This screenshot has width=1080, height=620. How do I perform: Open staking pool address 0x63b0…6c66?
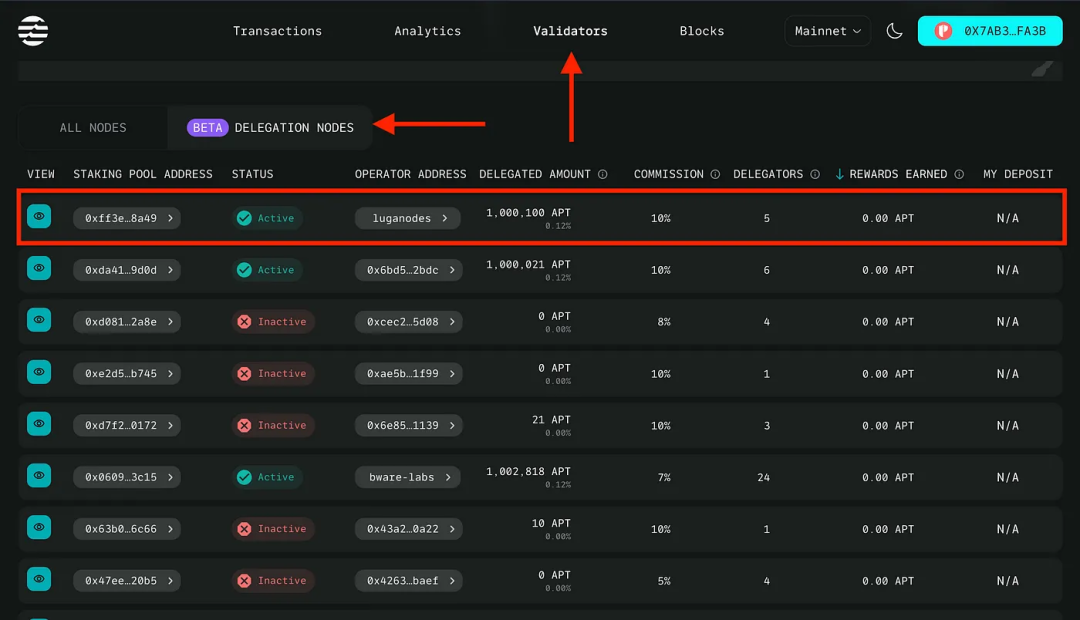tap(127, 529)
